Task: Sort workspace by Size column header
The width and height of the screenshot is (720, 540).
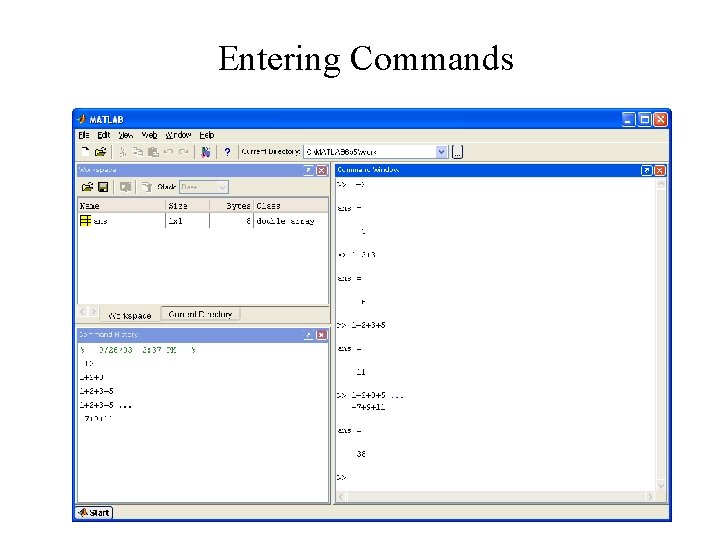Action: point(187,206)
